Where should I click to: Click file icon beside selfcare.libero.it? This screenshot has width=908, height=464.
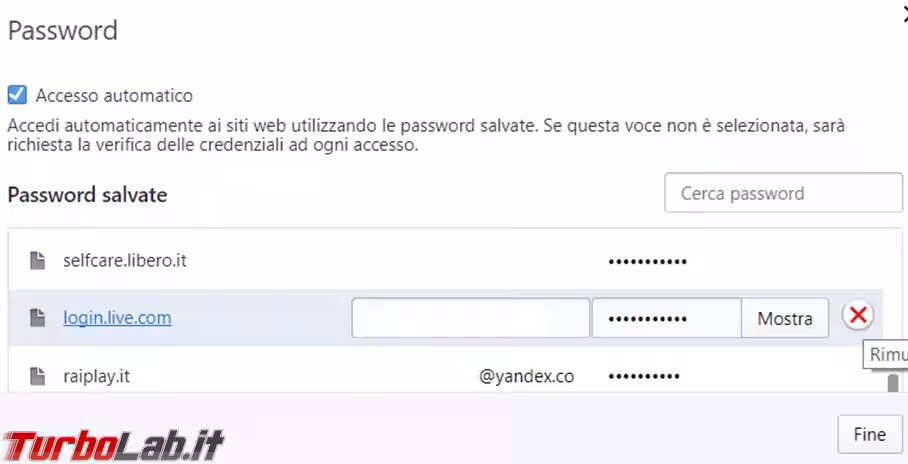pos(37,261)
